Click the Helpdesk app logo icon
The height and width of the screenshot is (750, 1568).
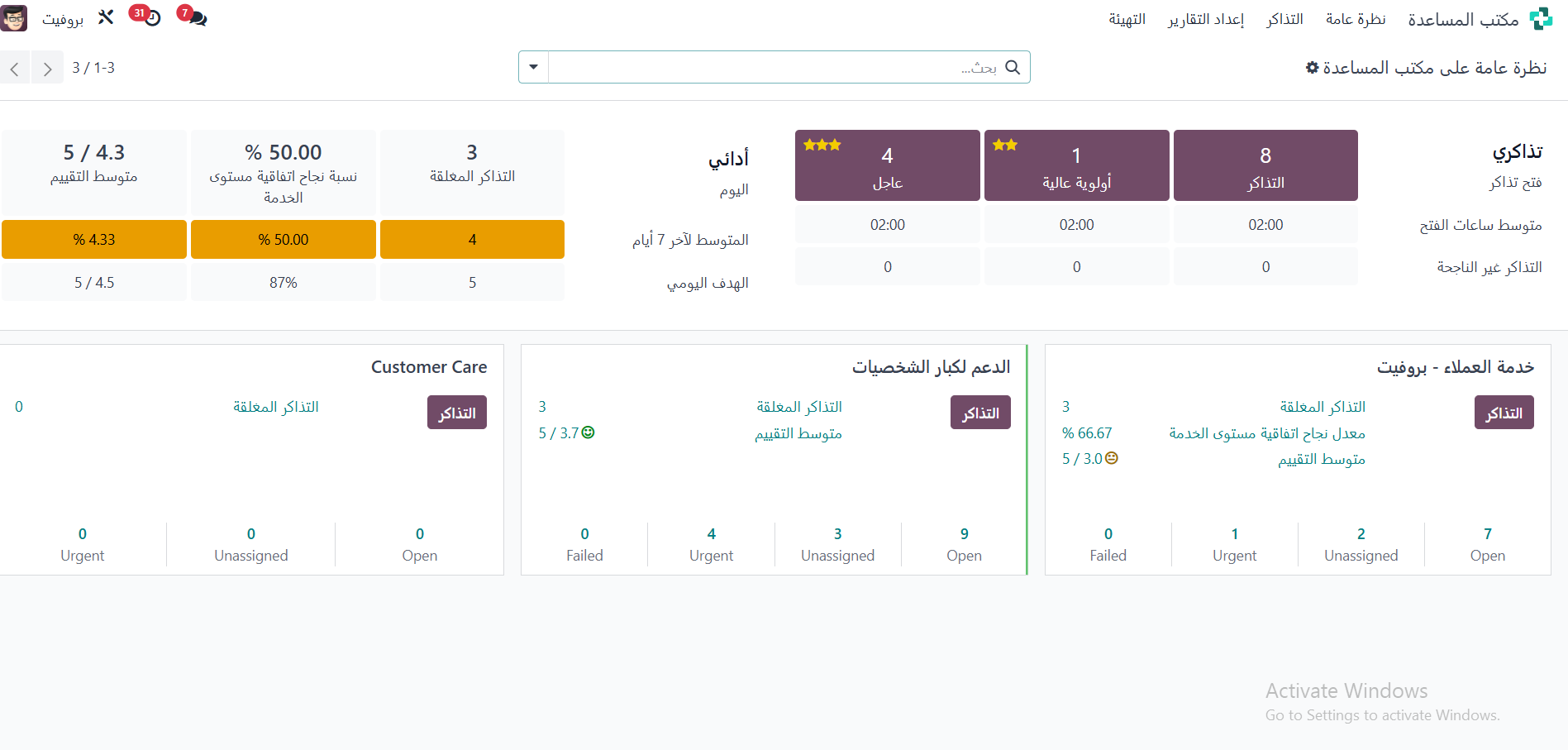coord(1541,19)
